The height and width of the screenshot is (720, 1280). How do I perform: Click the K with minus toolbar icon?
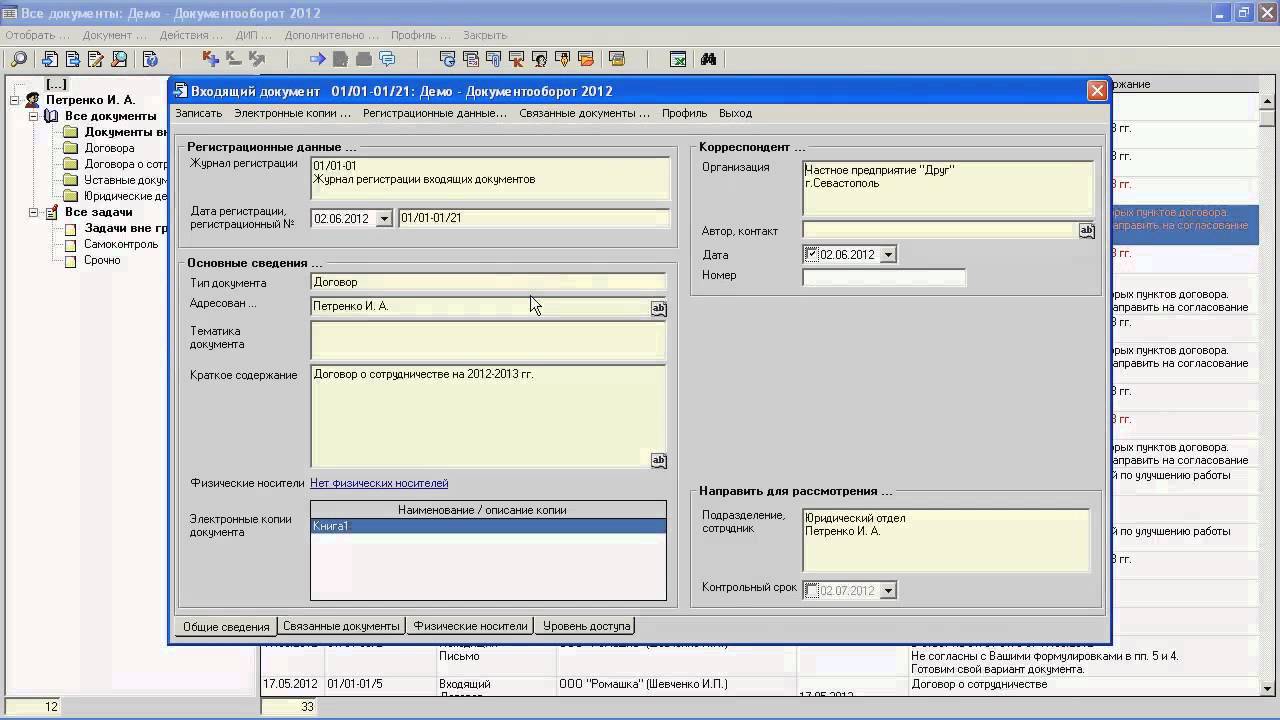click(x=233, y=59)
